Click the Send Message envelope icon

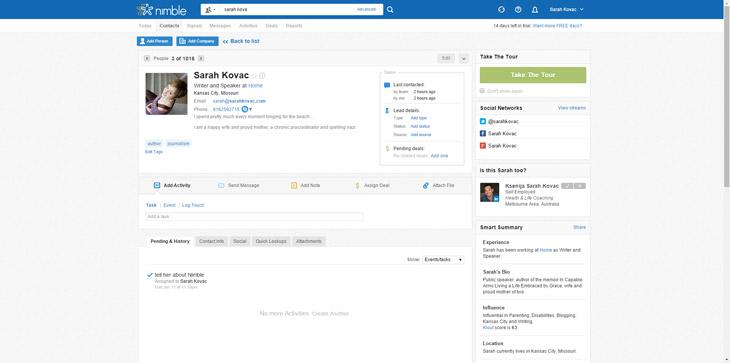pyautogui.click(x=221, y=186)
